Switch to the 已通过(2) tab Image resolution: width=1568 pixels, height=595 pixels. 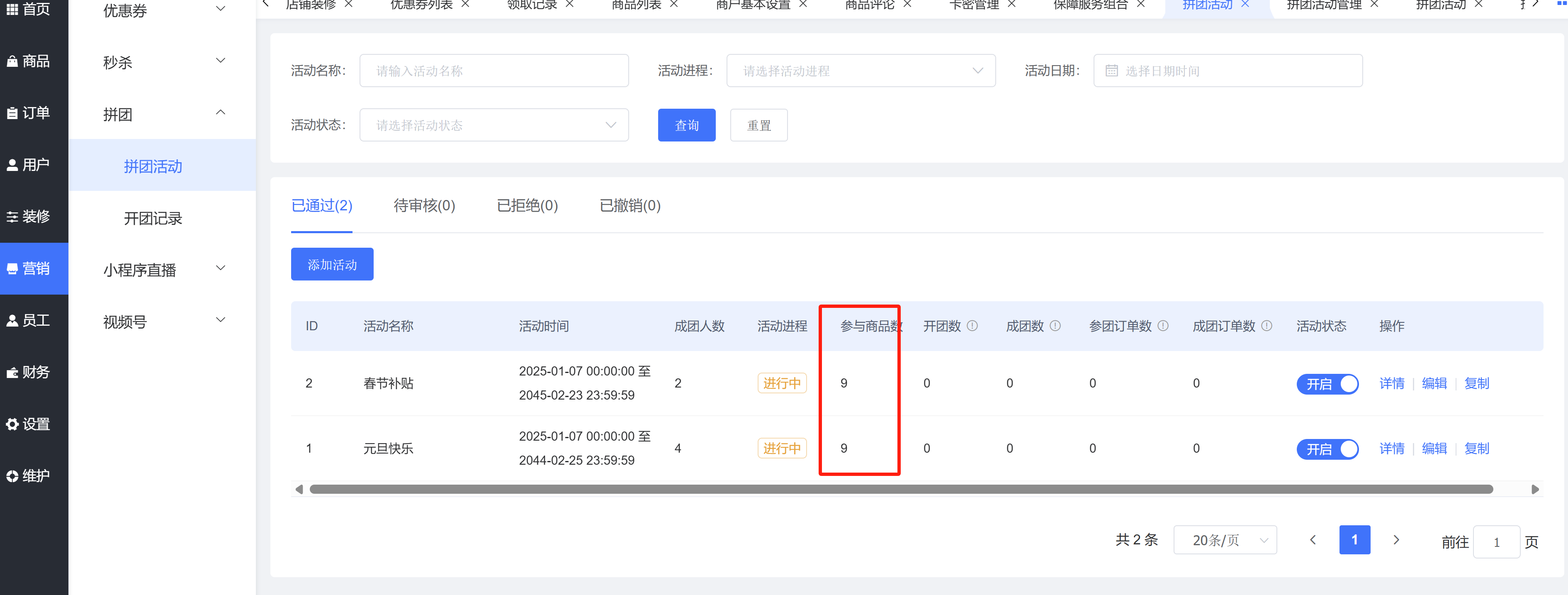point(321,206)
